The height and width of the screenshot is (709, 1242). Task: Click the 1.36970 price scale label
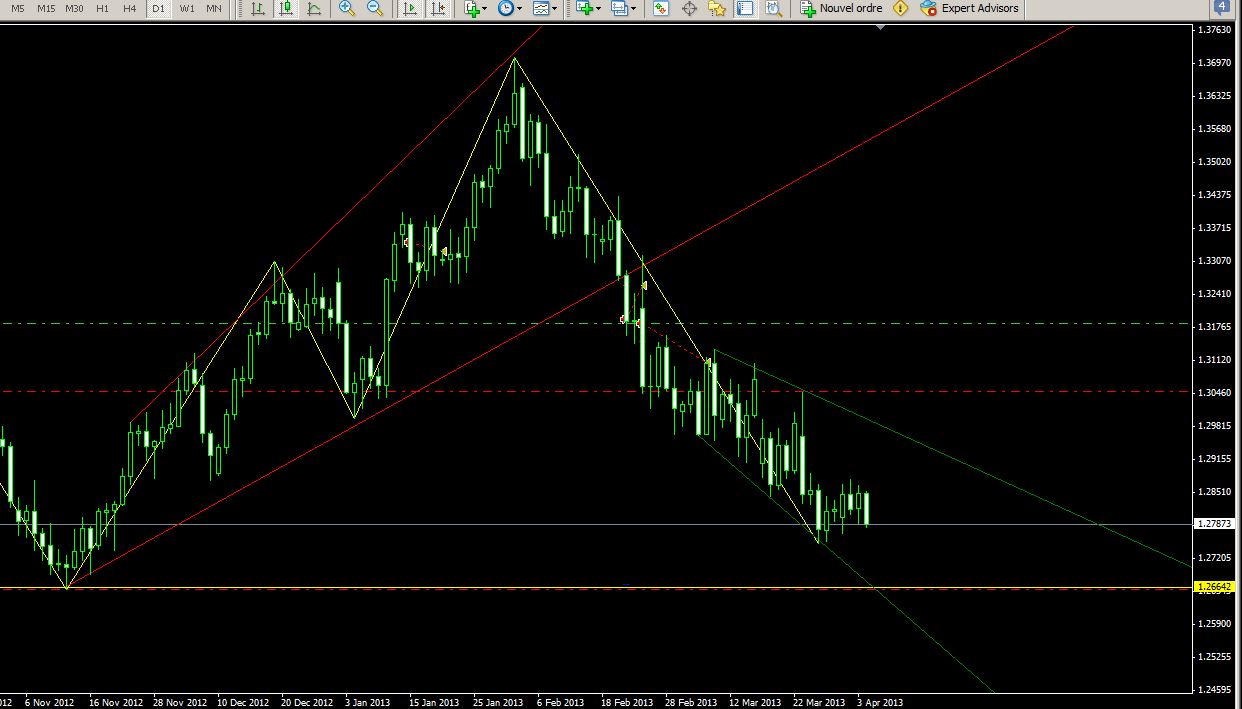point(1214,63)
